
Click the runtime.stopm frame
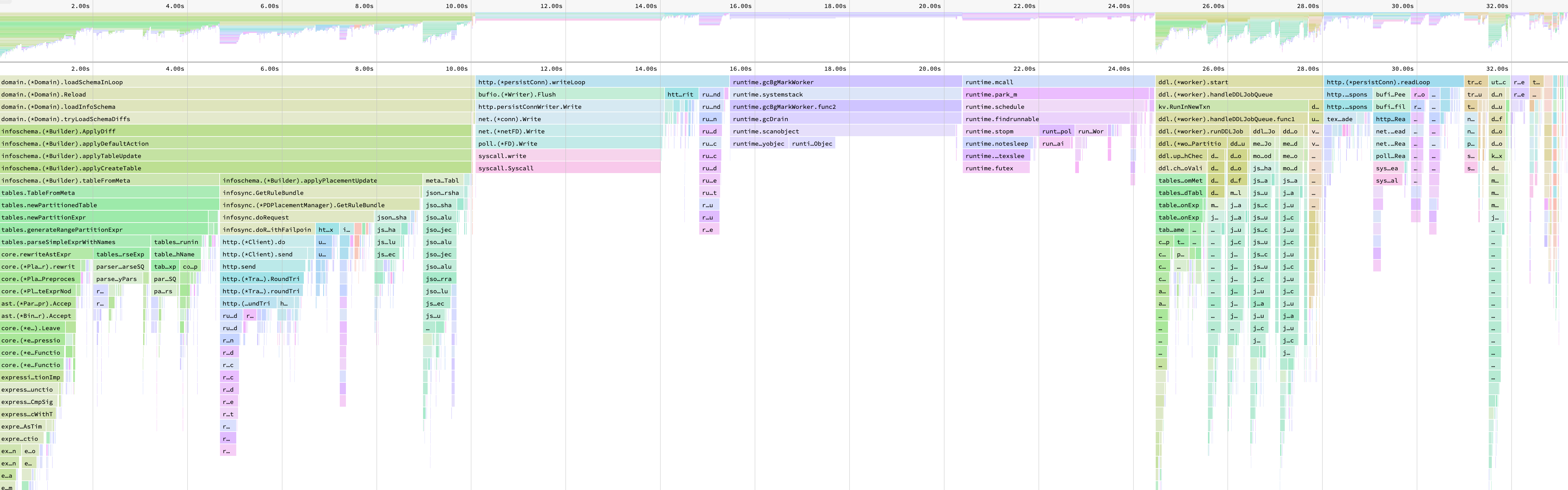[x=1001, y=131]
